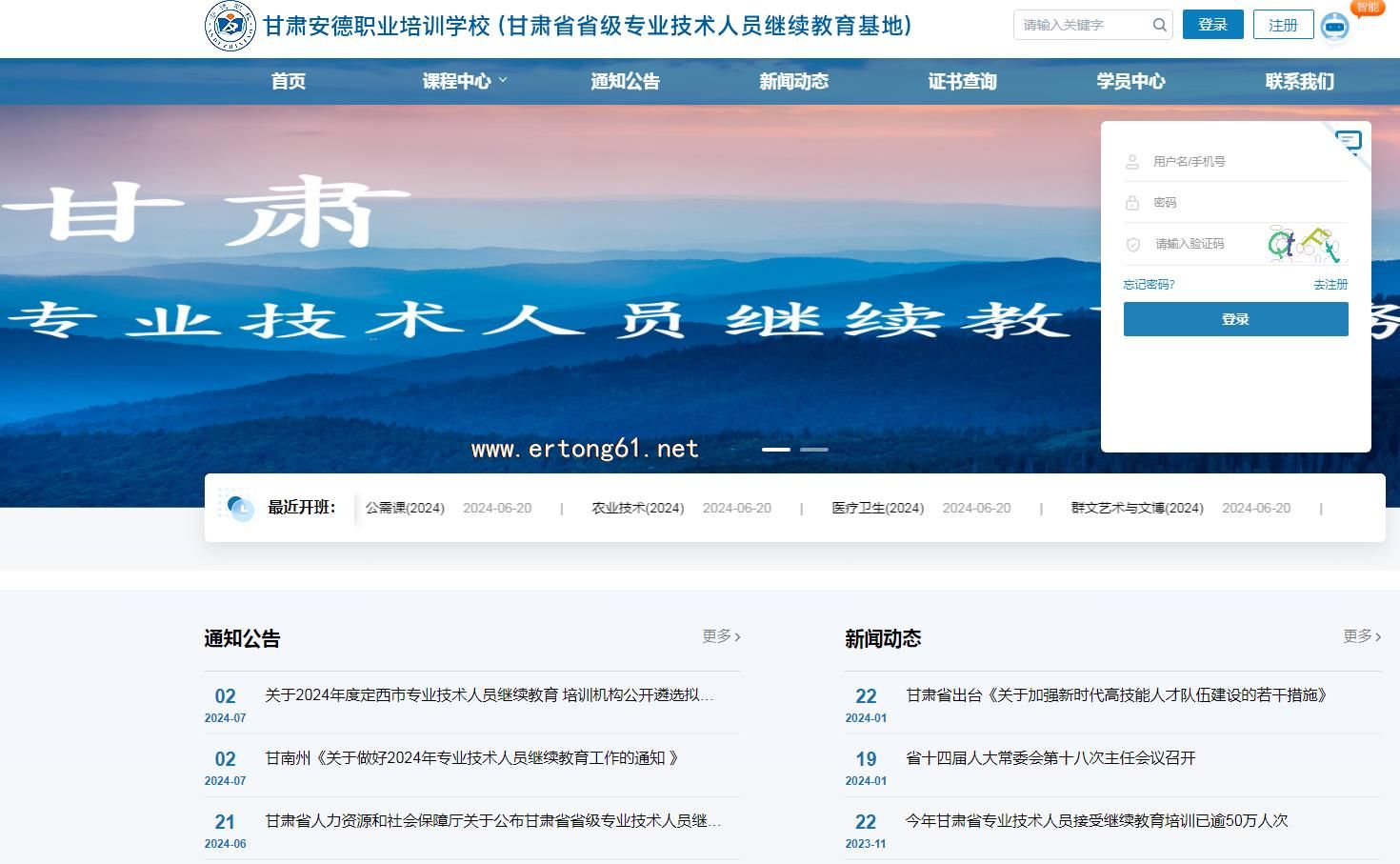
Task: Open 学员中心 in the navigation bar
Action: pos(1130,82)
